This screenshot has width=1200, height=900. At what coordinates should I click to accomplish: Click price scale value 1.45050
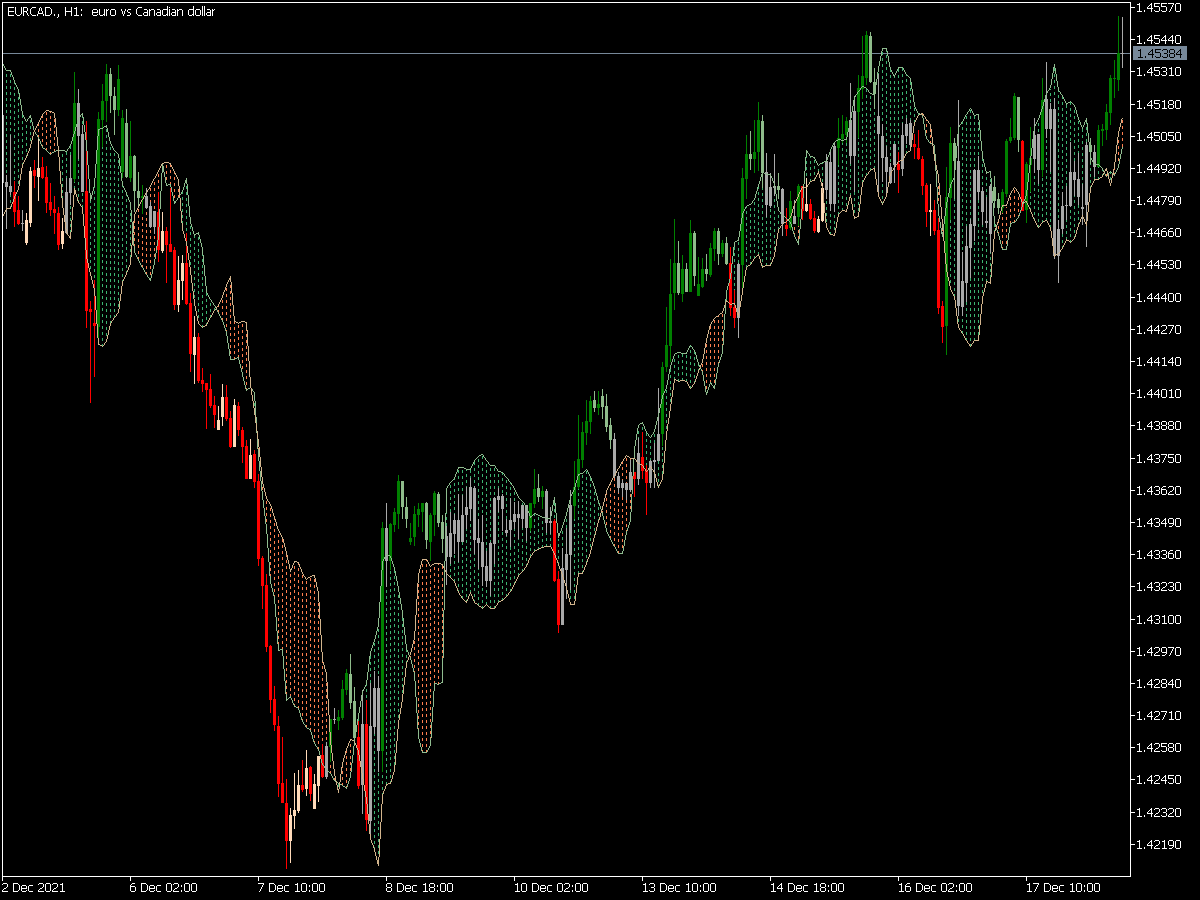tap(1159, 136)
